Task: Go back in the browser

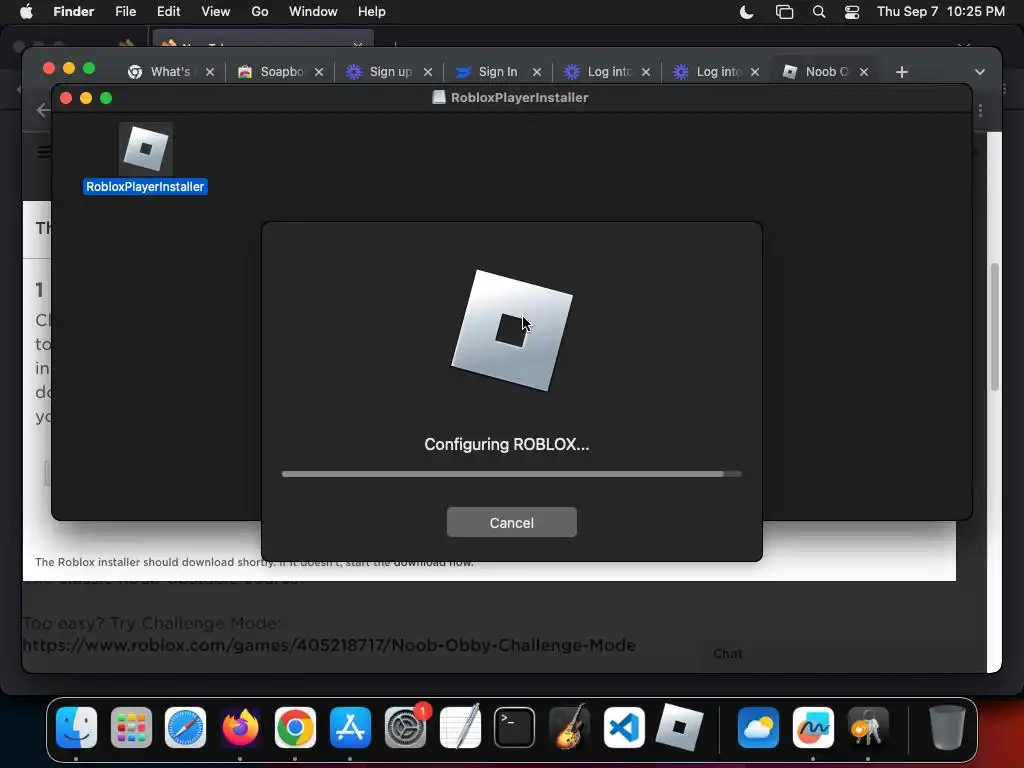Action: 43,110
